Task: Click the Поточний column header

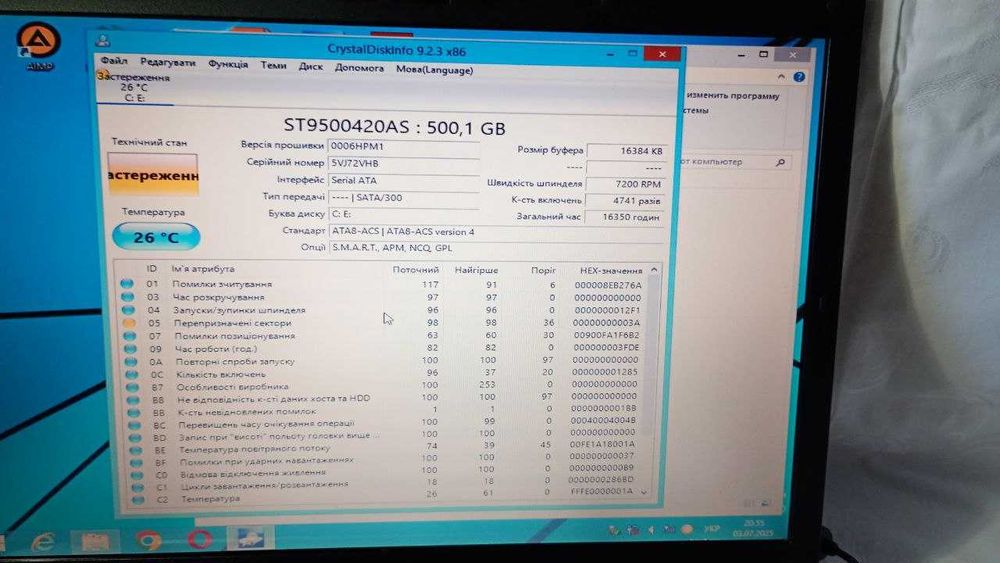Action: click(415, 270)
